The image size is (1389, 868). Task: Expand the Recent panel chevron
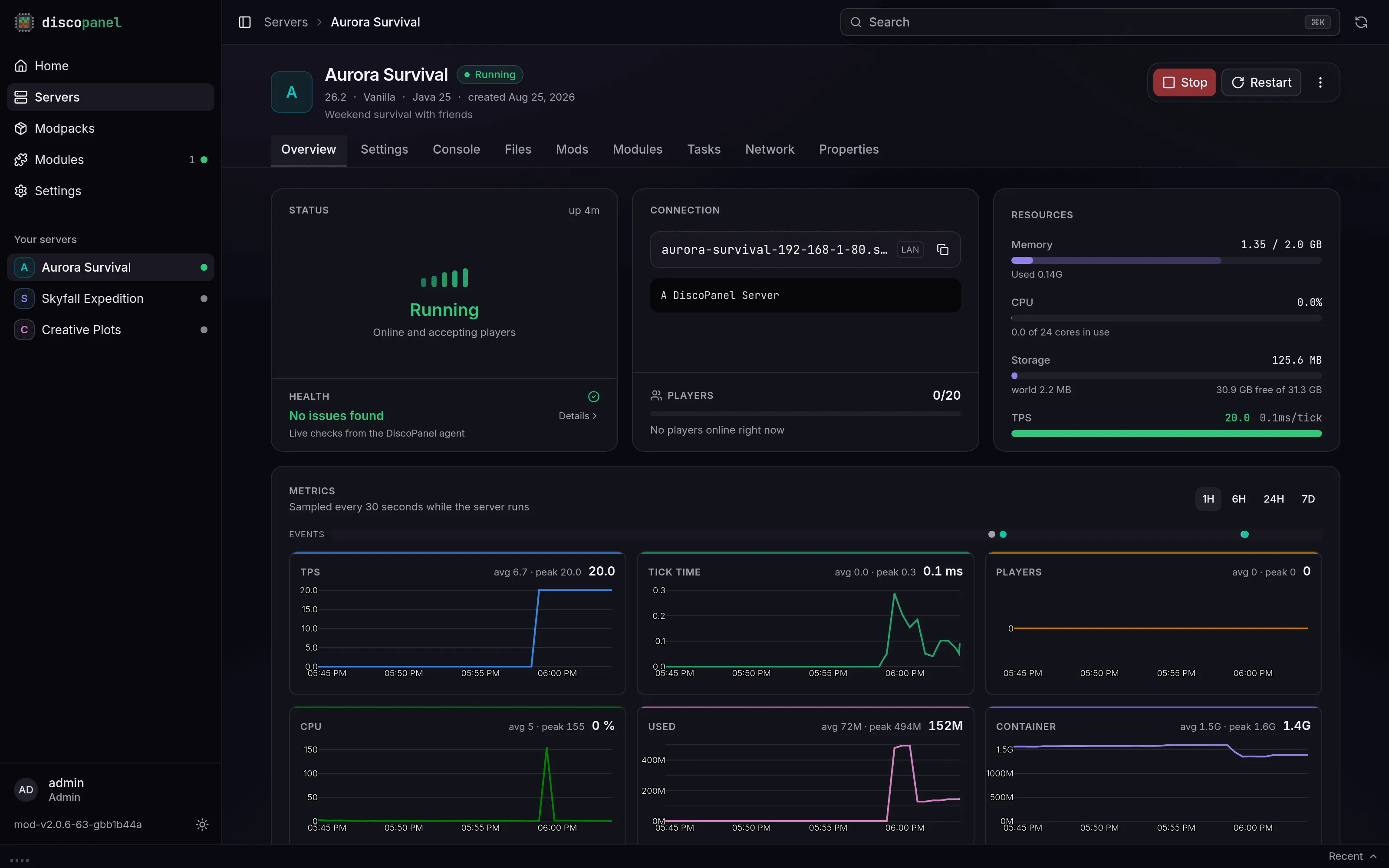[x=1373, y=857]
